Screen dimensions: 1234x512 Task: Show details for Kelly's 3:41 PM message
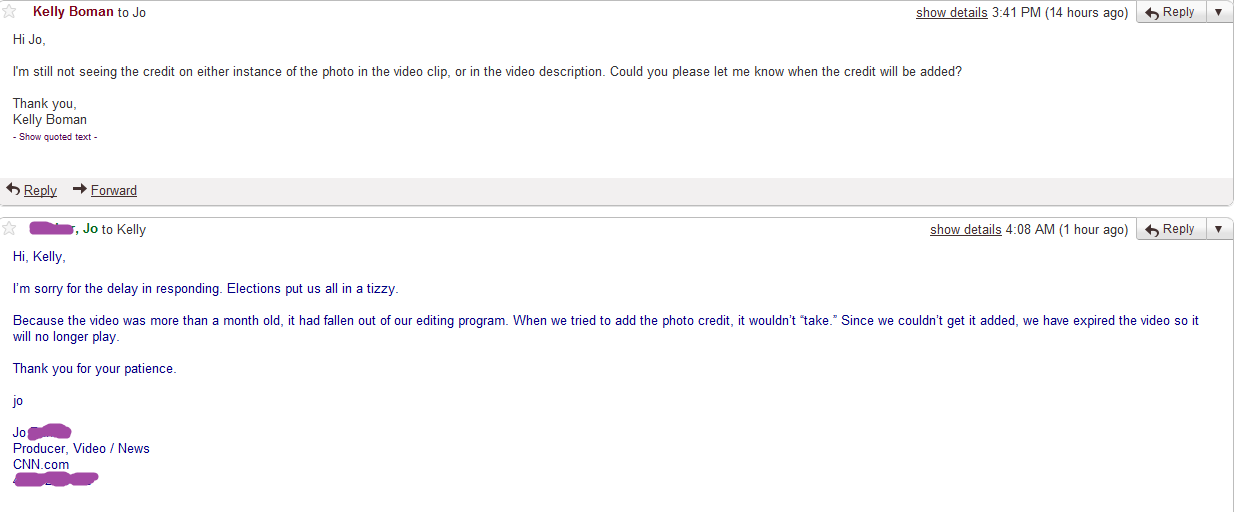tap(952, 13)
